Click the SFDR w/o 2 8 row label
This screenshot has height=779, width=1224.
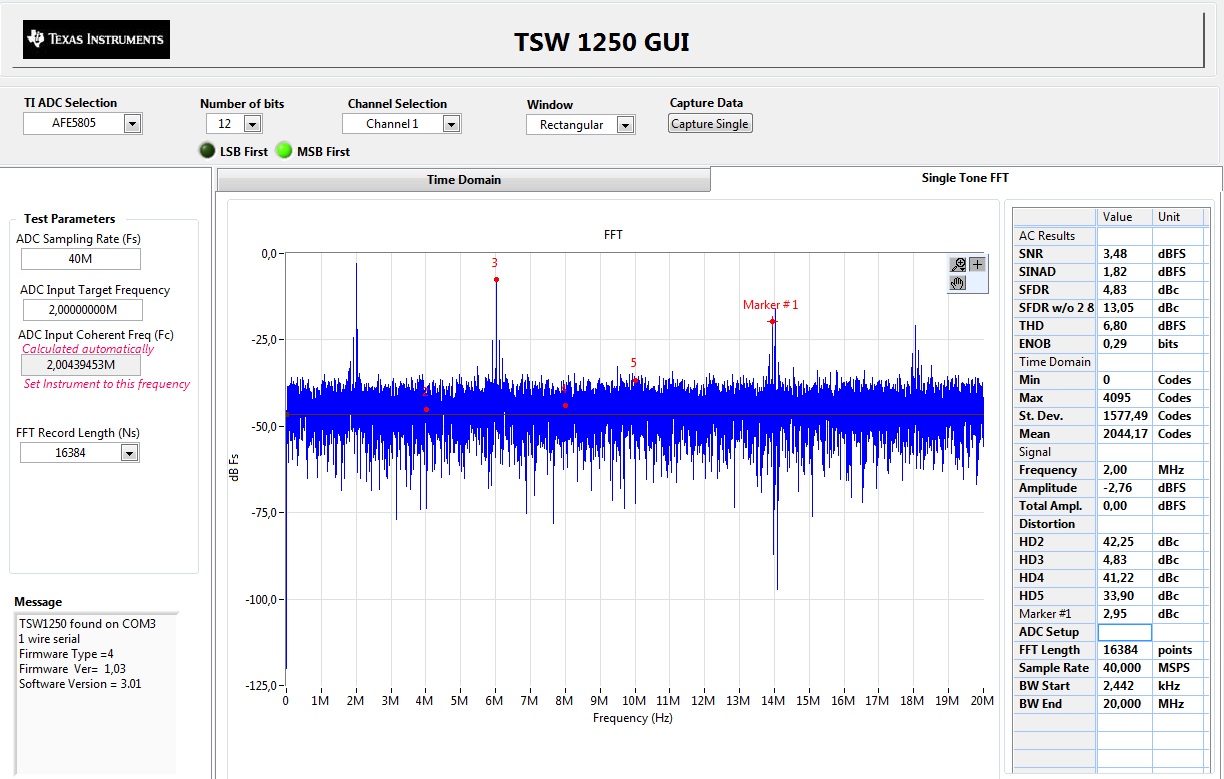click(x=1054, y=308)
